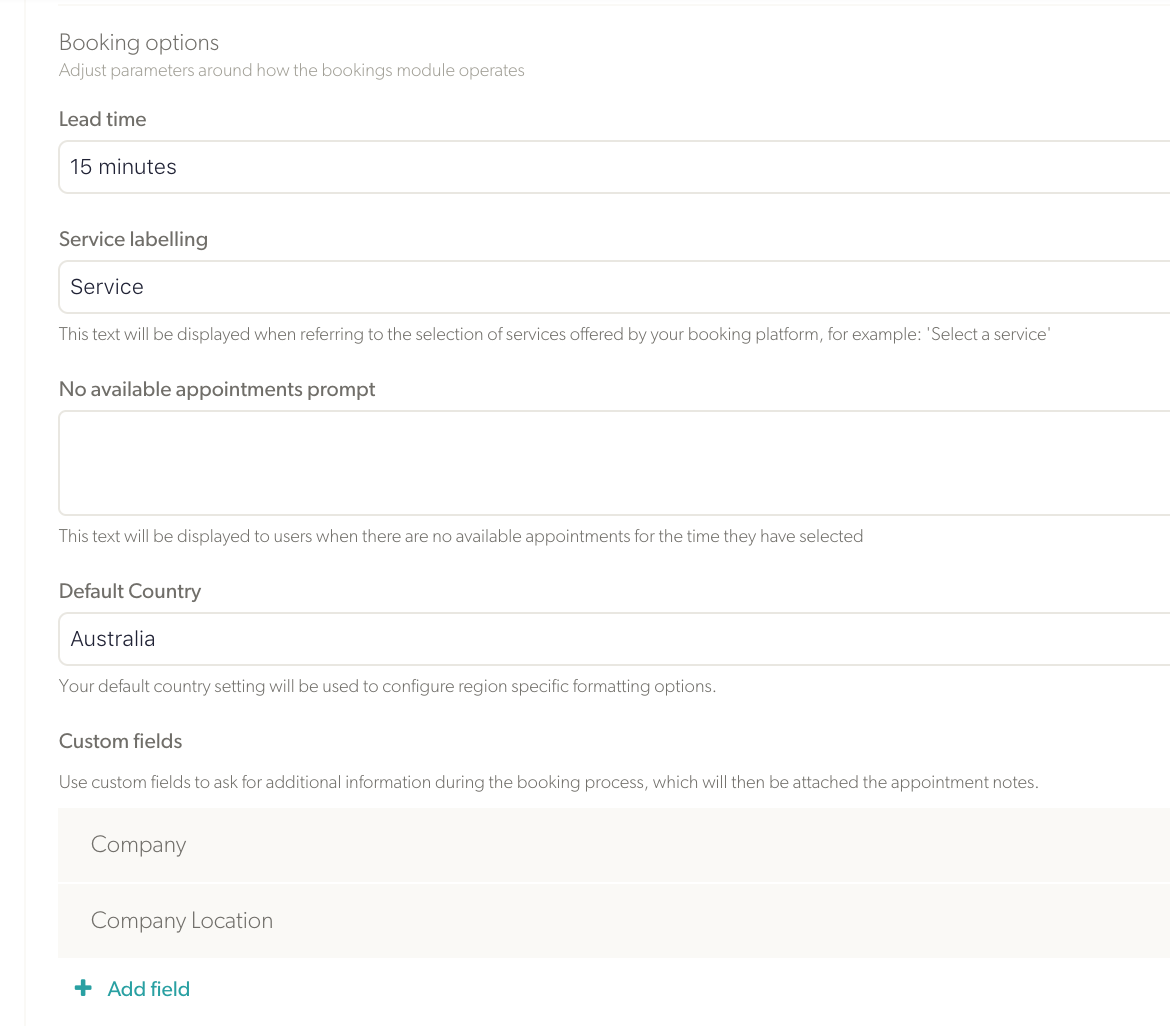This screenshot has width=1170, height=1026.
Task: Open the Default Country dropdown showing Australia
Action: point(614,639)
